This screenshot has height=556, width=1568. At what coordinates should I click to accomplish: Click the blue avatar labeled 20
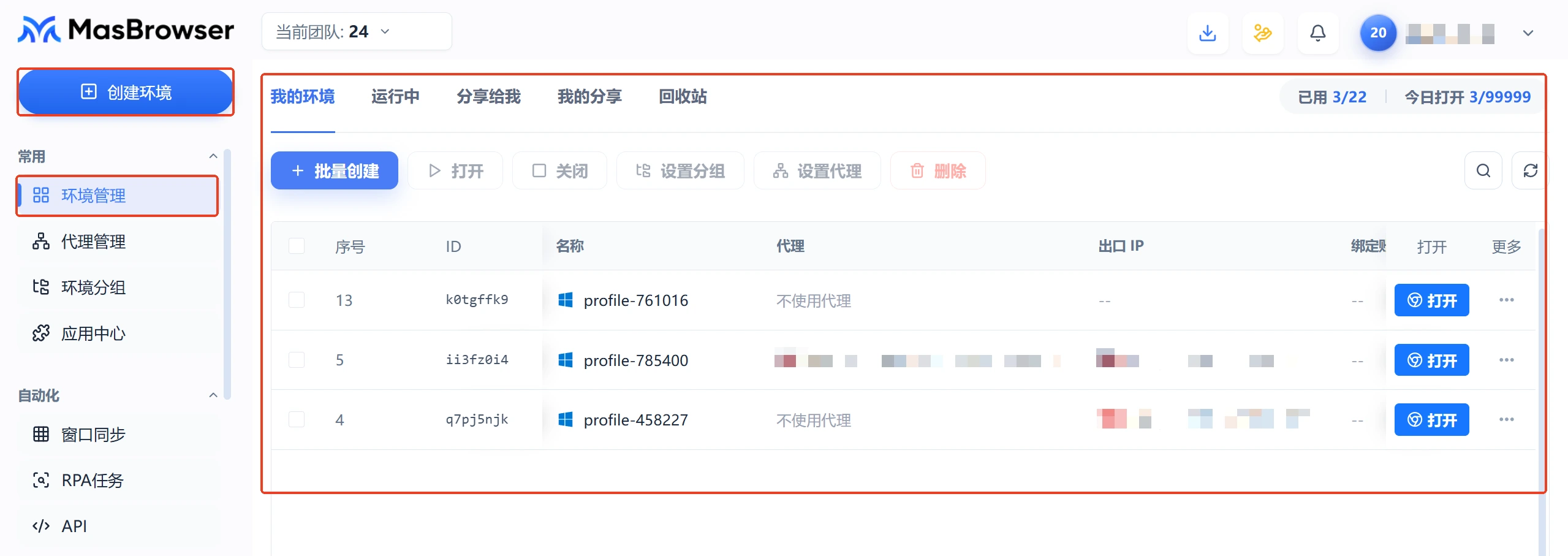coord(1378,32)
